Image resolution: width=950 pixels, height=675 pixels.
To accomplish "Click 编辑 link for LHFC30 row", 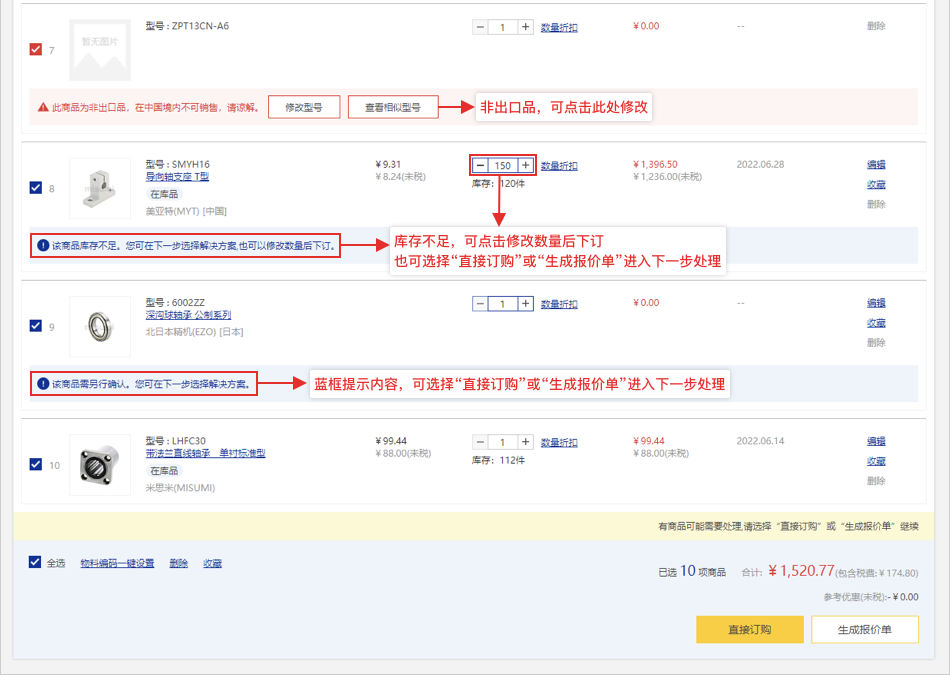I will pos(876,441).
